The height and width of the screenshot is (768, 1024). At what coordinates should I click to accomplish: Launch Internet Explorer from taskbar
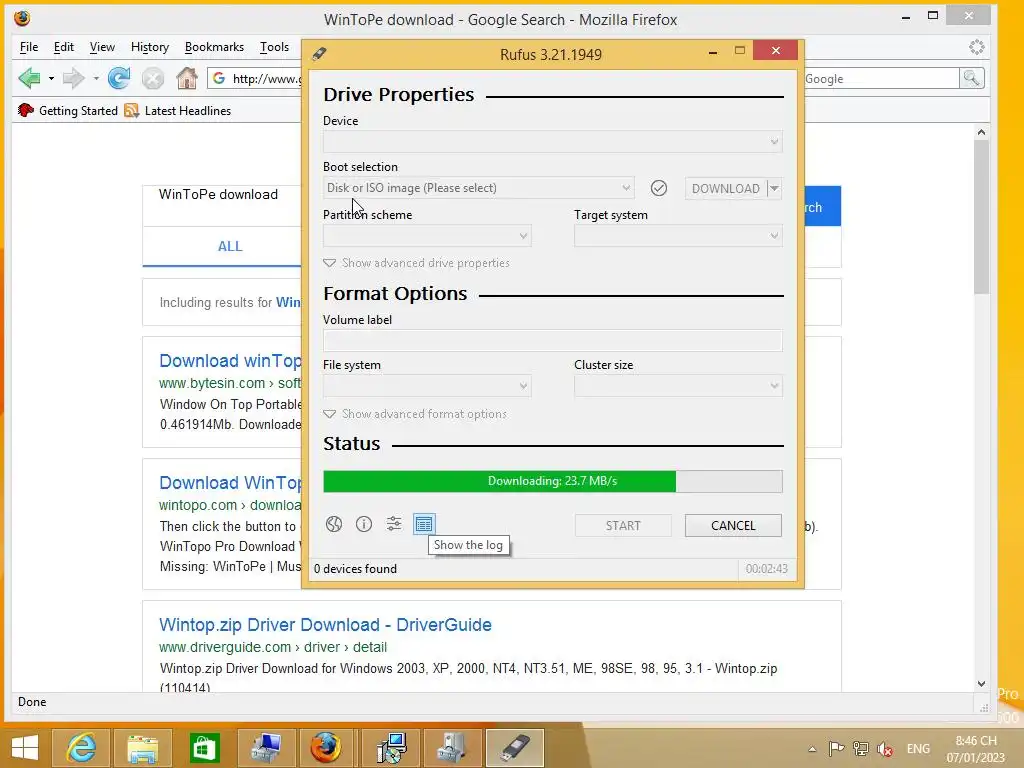click(x=82, y=748)
